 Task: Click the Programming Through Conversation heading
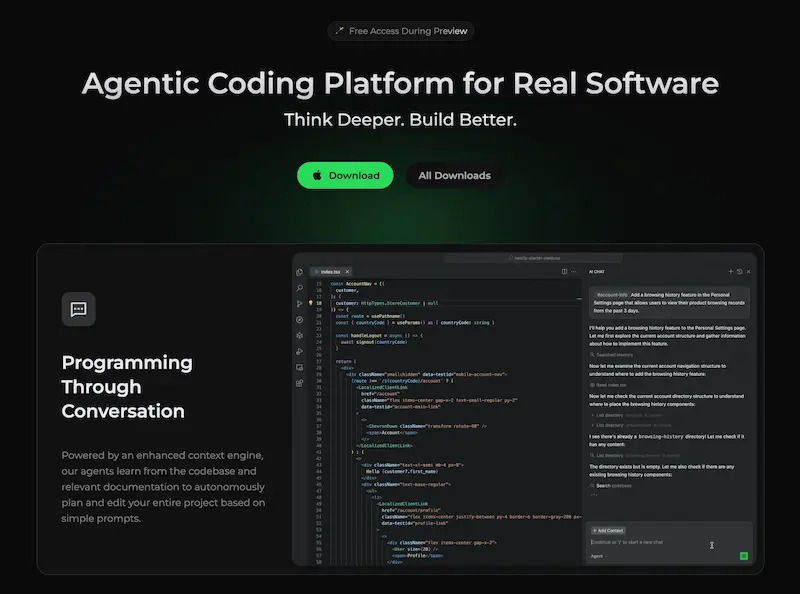[x=127, y=387]
